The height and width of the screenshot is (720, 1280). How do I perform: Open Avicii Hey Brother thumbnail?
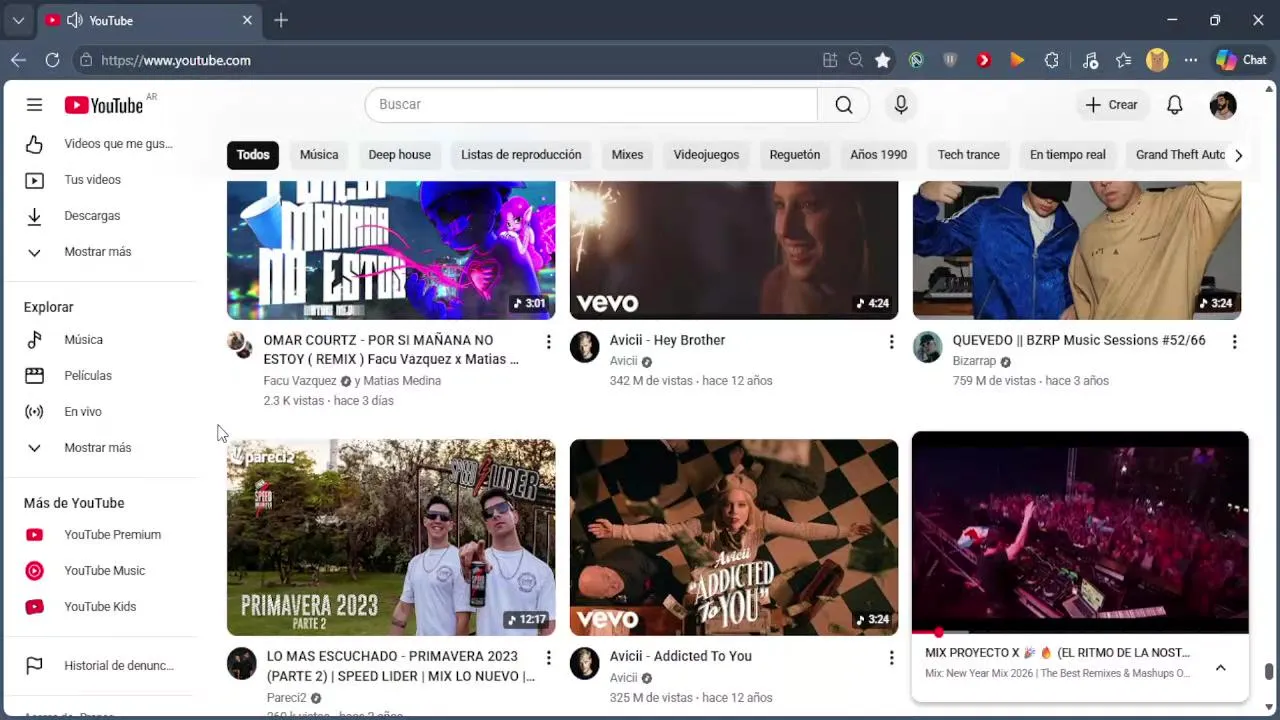pos(734,250)
